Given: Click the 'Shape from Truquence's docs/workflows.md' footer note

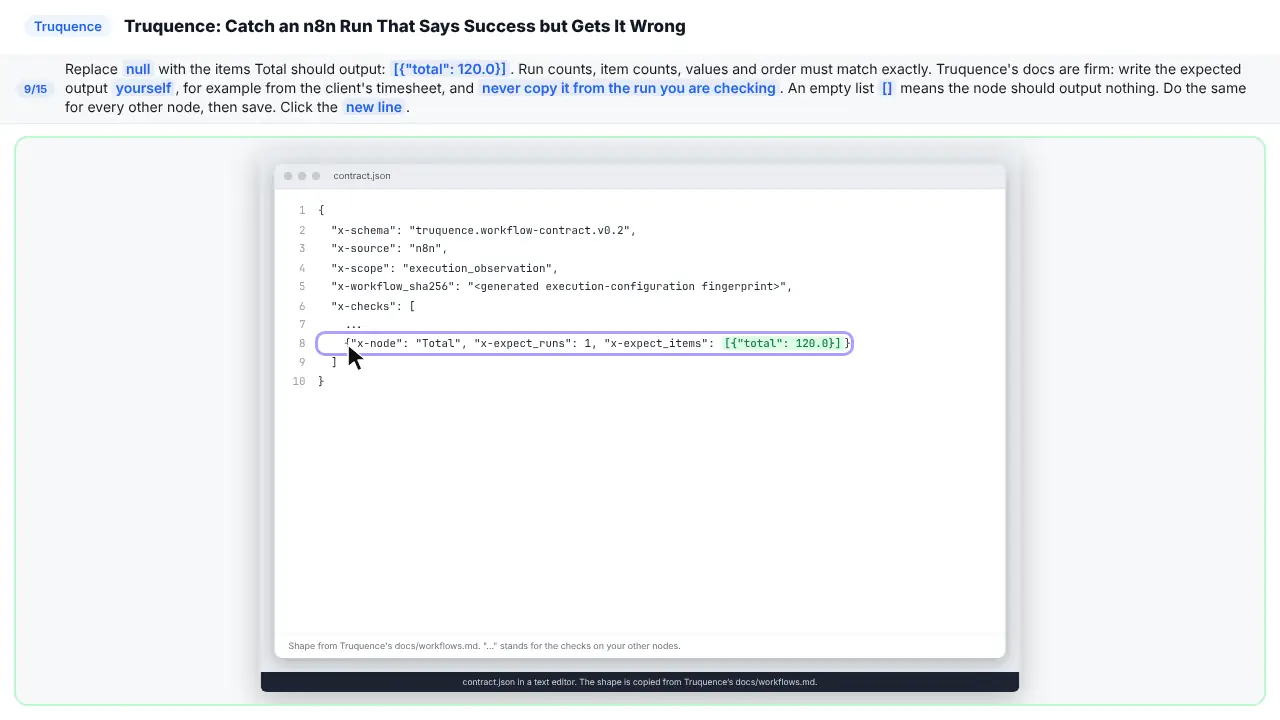Looking at the screenshot, I should click(x=484, y=646).
